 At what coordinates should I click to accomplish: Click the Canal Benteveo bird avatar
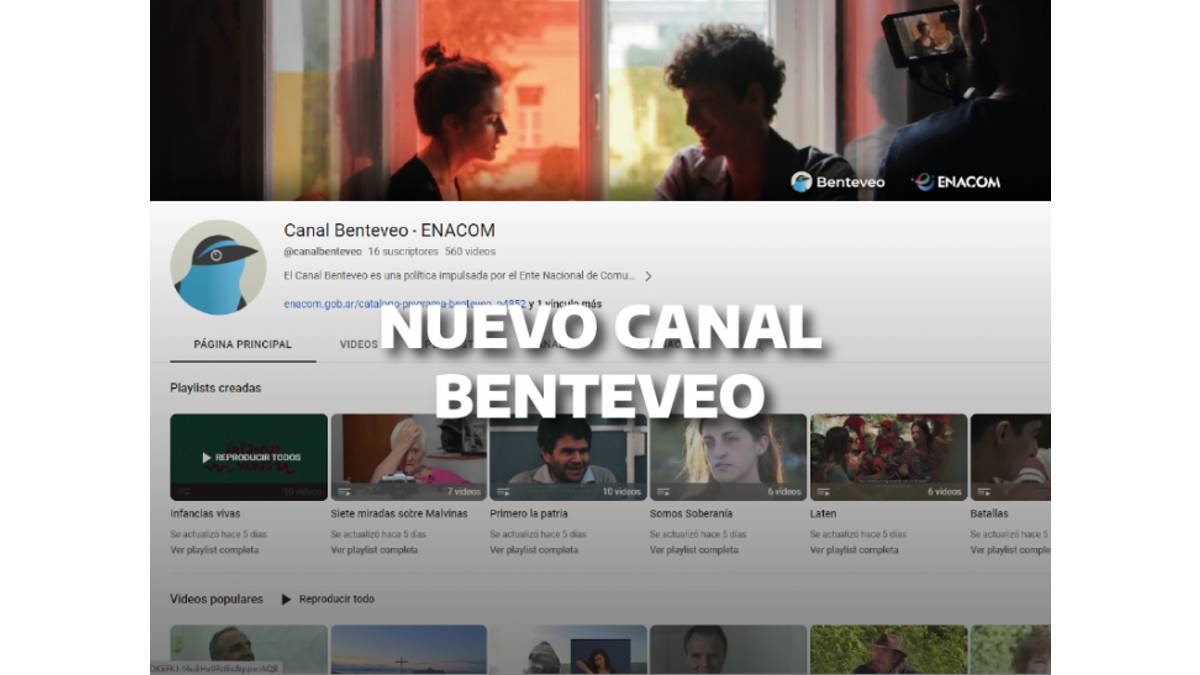click(x=218, y=267)
